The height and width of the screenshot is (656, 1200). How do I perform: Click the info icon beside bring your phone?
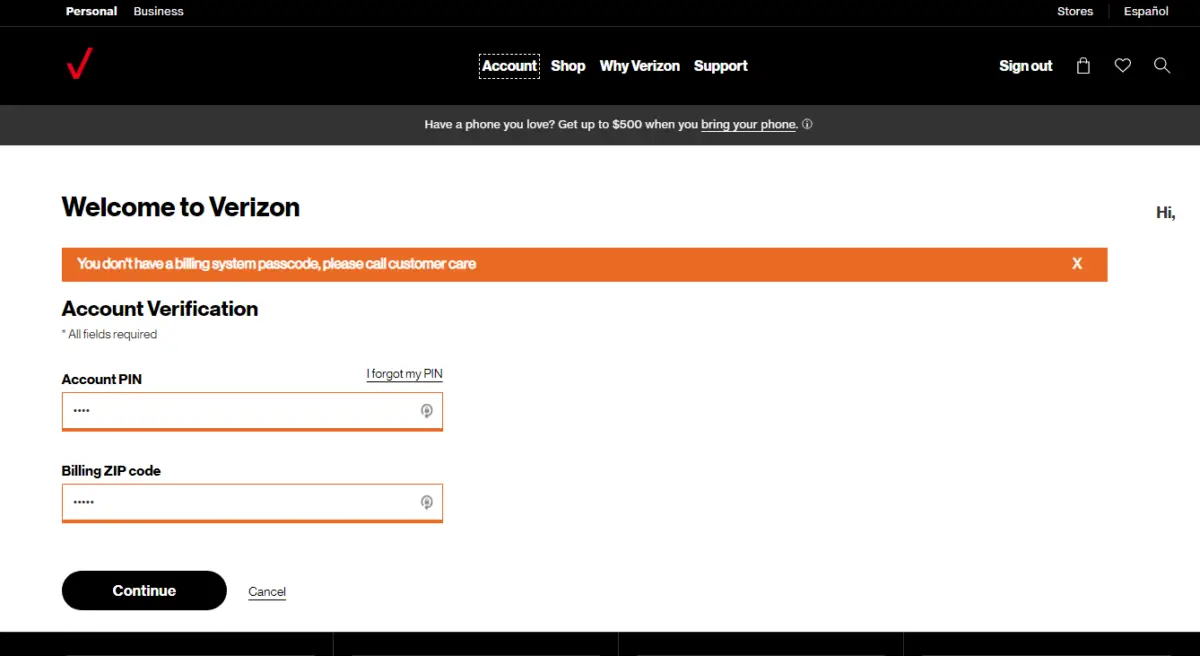(807, 125)
